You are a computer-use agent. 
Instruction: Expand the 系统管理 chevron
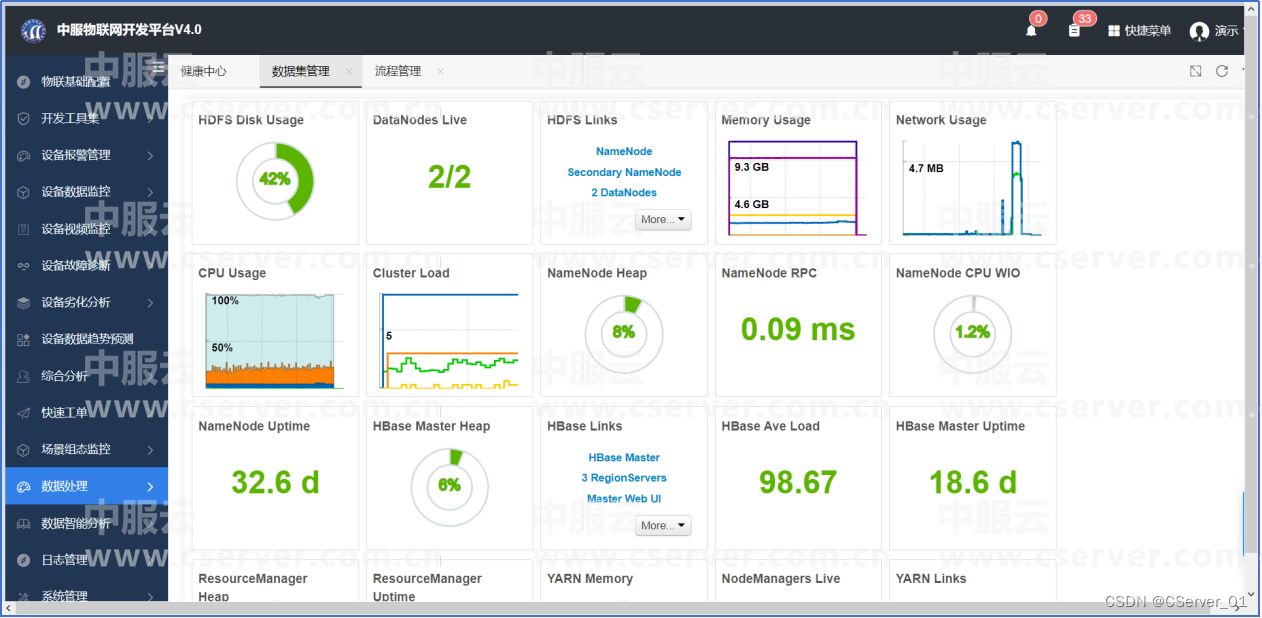click(x=150, y=596)
